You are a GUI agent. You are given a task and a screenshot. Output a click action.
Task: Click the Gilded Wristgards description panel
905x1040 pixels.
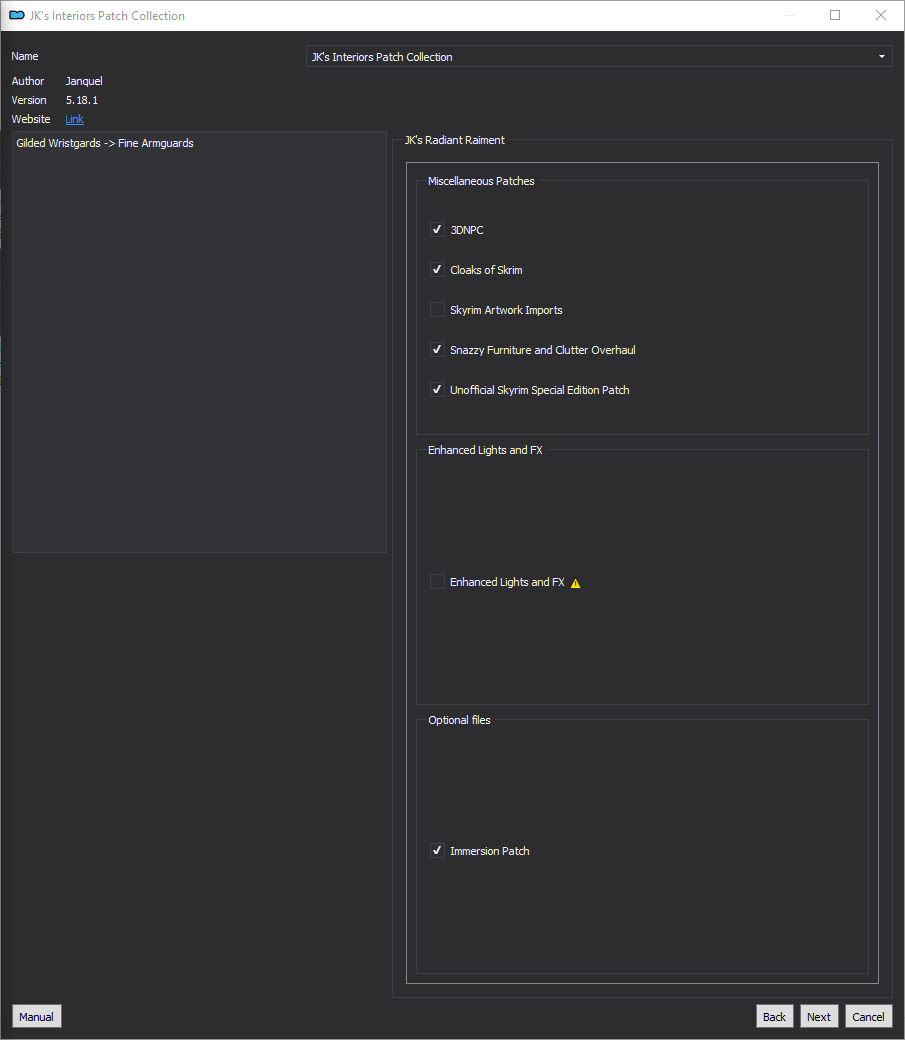[x=199, y=342]
